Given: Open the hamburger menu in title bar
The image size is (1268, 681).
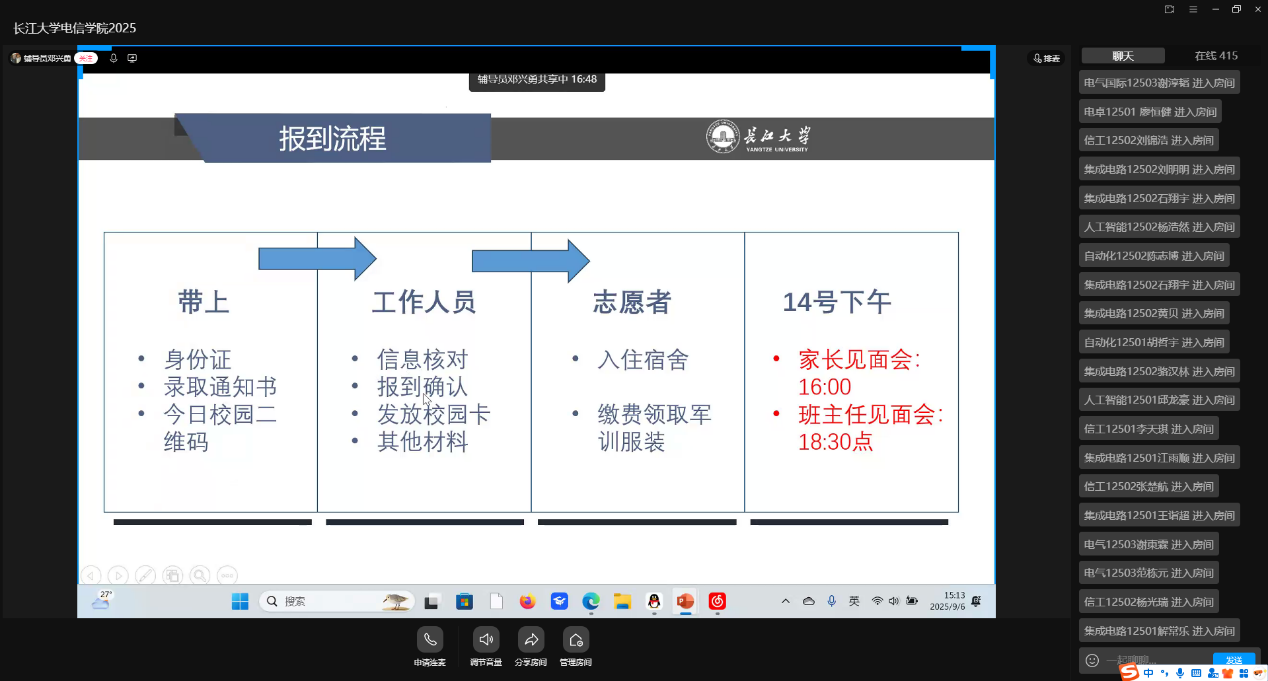Looking at the screenshot, I should [x=1192, y=9].
